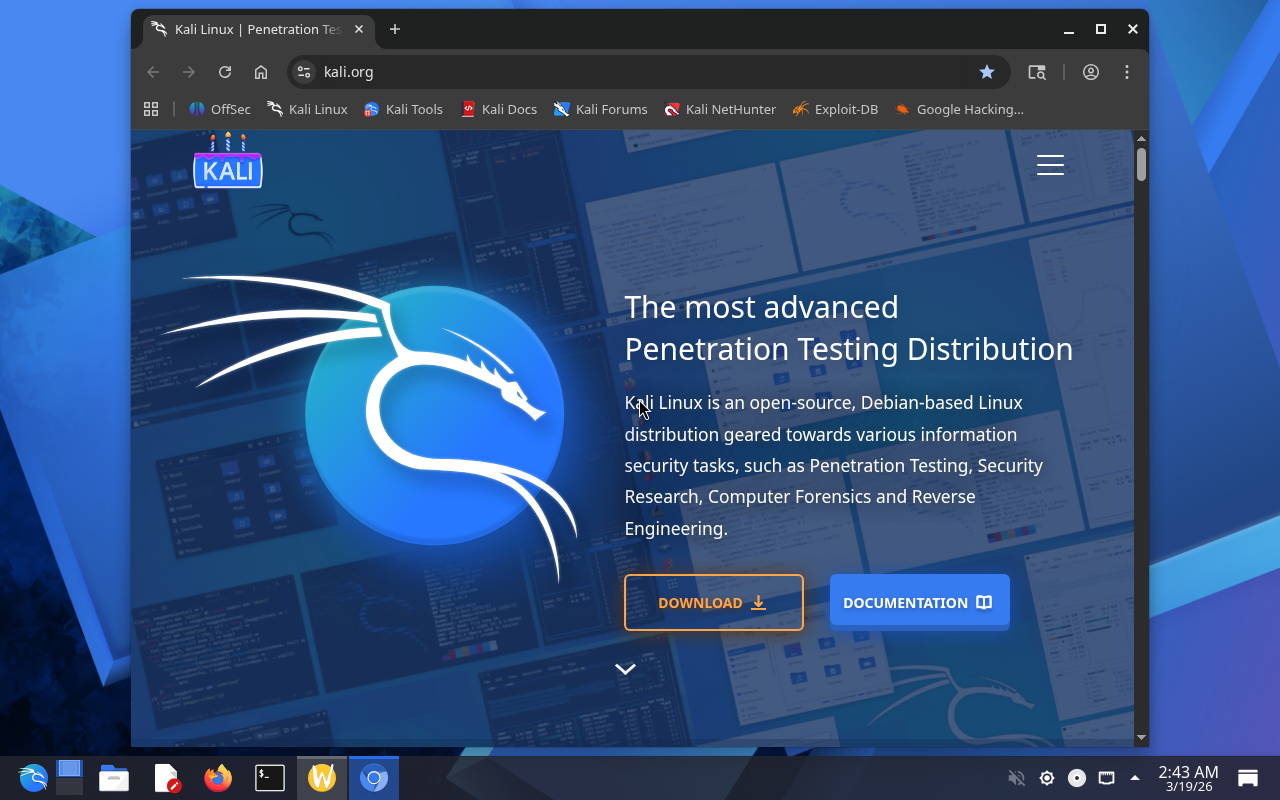Click the bookmark star icon
This screenshot has width=1280, height=800.
point(987,72)
